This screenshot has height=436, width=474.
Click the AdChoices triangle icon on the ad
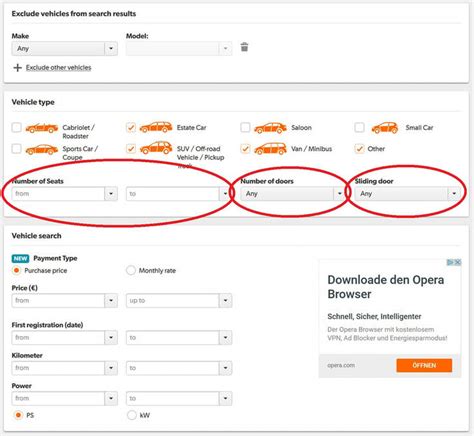click(x=450, y=262)
